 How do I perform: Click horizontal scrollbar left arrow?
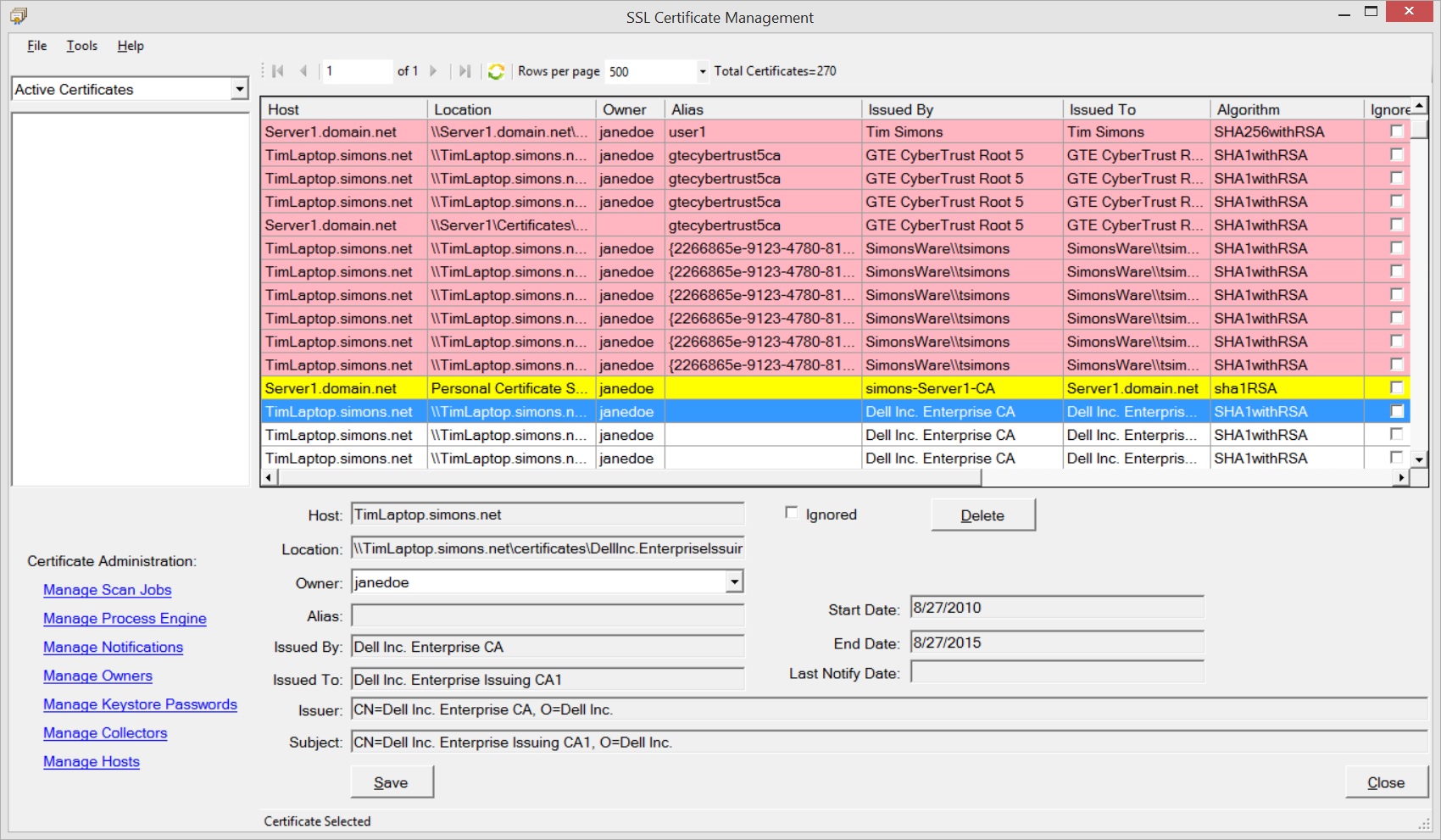pyautogui.click(x=270, y=477)
